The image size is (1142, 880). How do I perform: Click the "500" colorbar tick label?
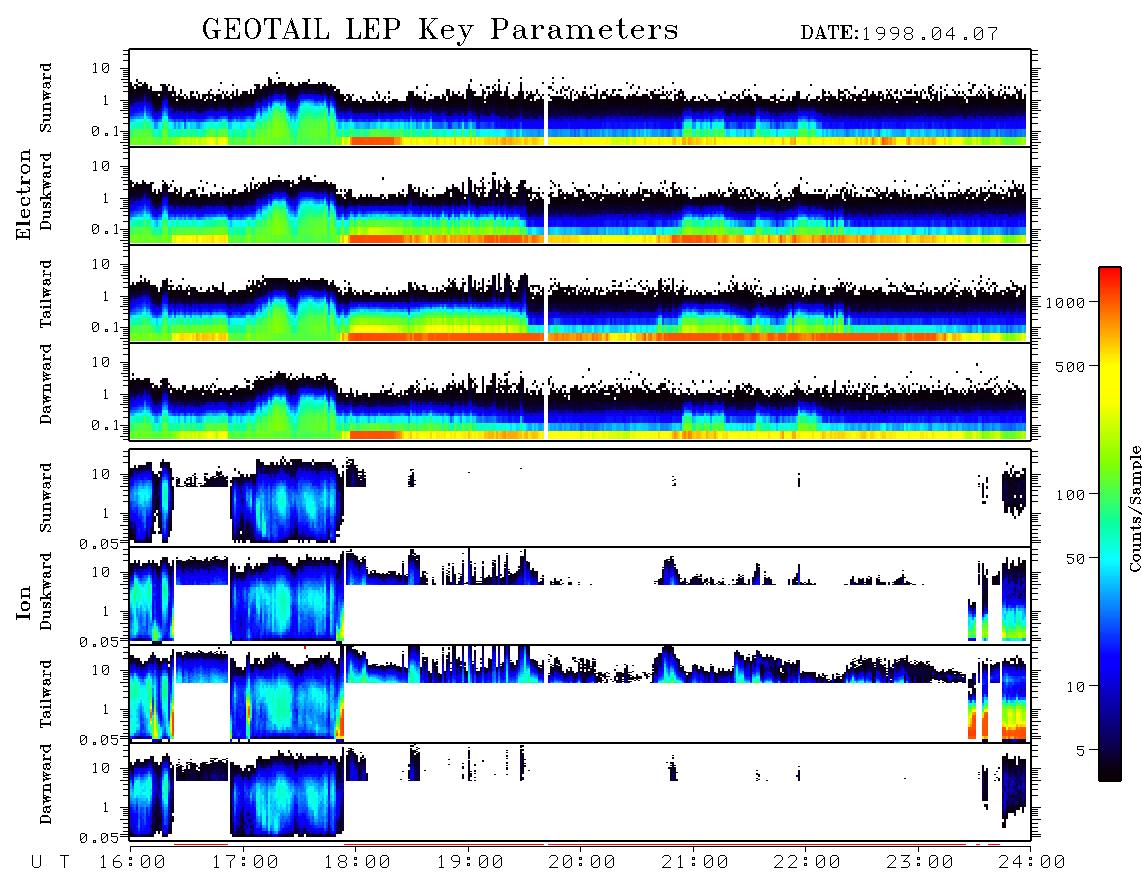[x=1070, y=366]
